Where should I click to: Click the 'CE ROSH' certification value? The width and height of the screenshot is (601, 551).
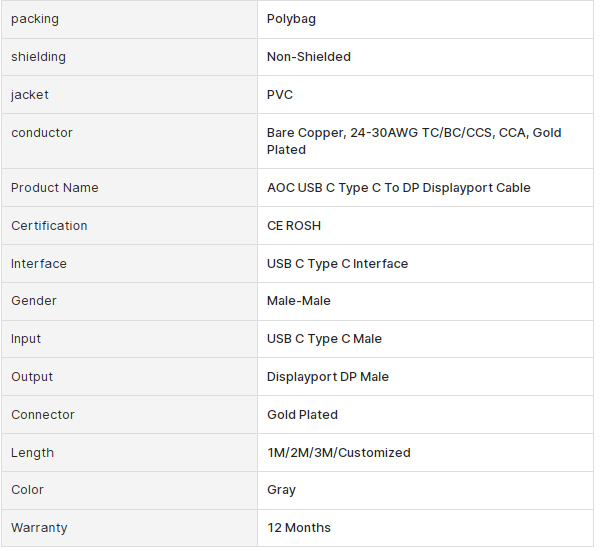point(294,226)
